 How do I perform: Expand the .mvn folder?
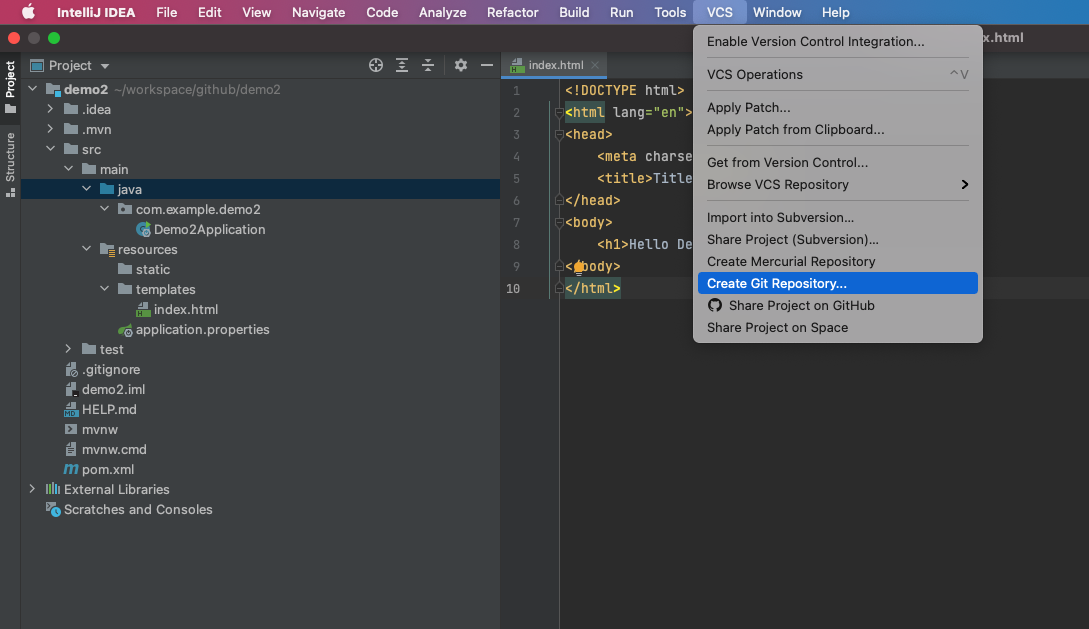50,129
